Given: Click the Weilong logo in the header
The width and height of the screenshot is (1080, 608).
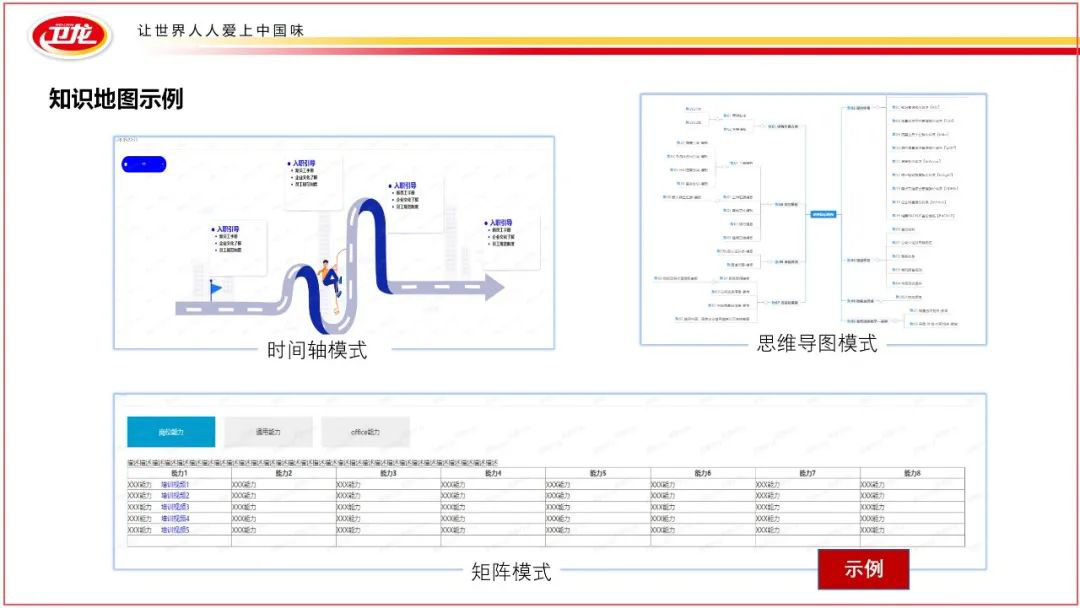Looking at the screenshot, I should (70, 35).
